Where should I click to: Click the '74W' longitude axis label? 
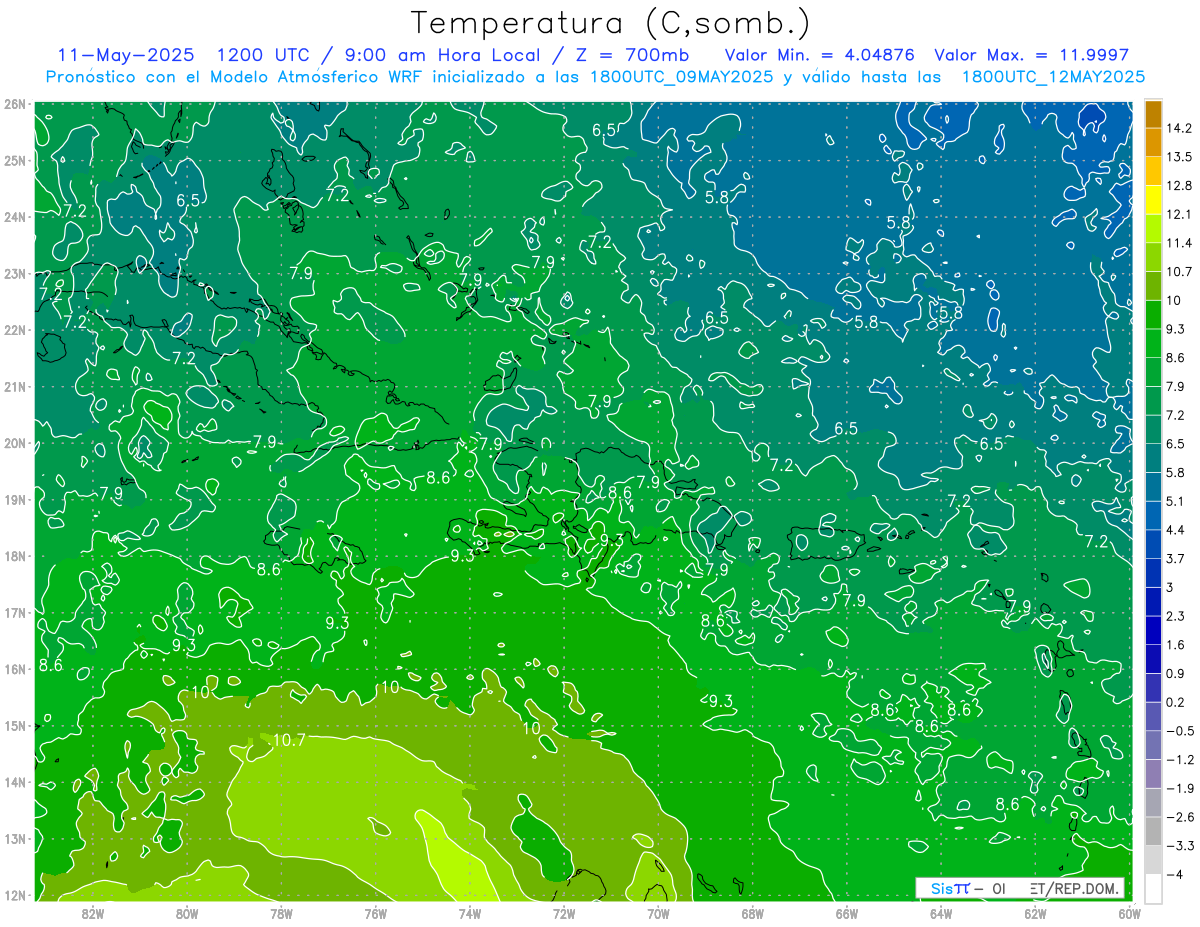click(469, 913)
